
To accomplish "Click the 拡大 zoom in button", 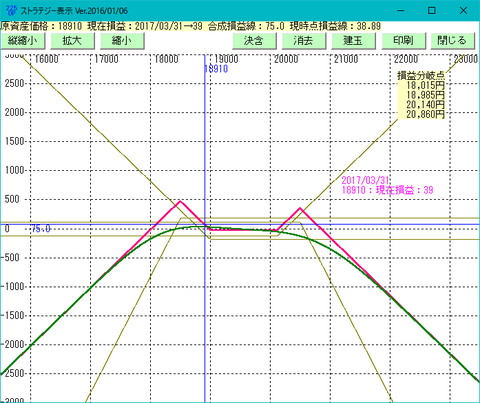I will 72,41.
